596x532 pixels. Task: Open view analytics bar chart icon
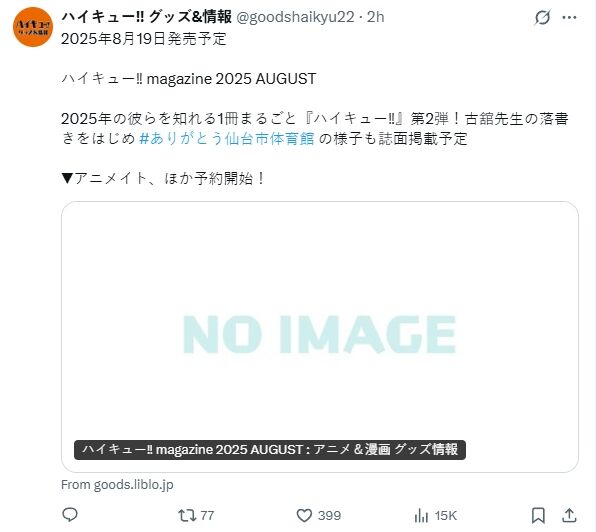point(421,516)
